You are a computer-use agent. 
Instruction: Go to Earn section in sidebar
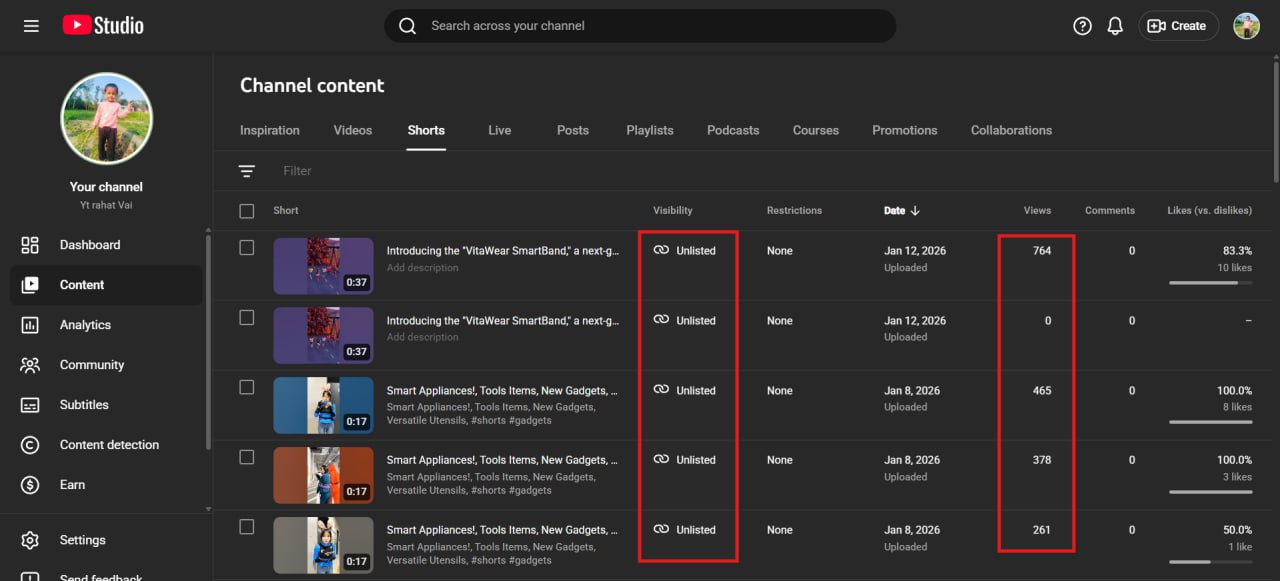(72, 485)
